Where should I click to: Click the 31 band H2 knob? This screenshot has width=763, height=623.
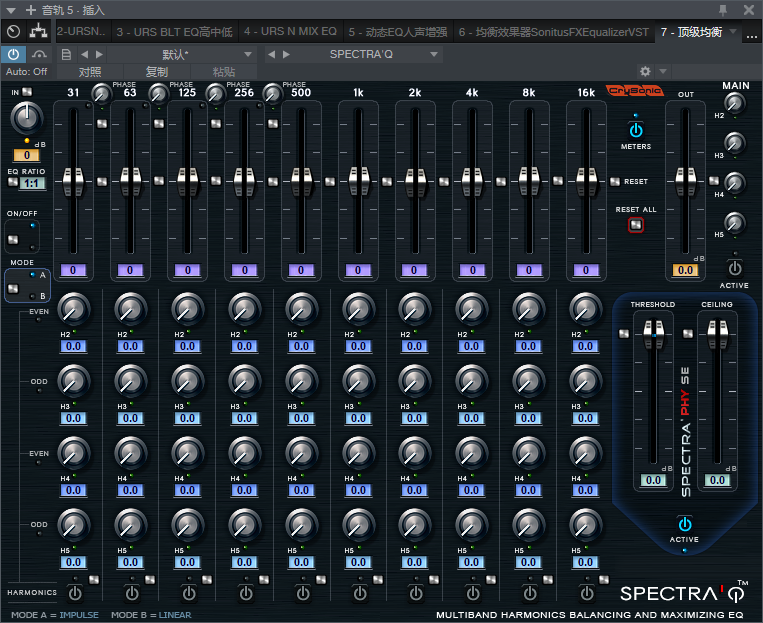click(73, 310)
